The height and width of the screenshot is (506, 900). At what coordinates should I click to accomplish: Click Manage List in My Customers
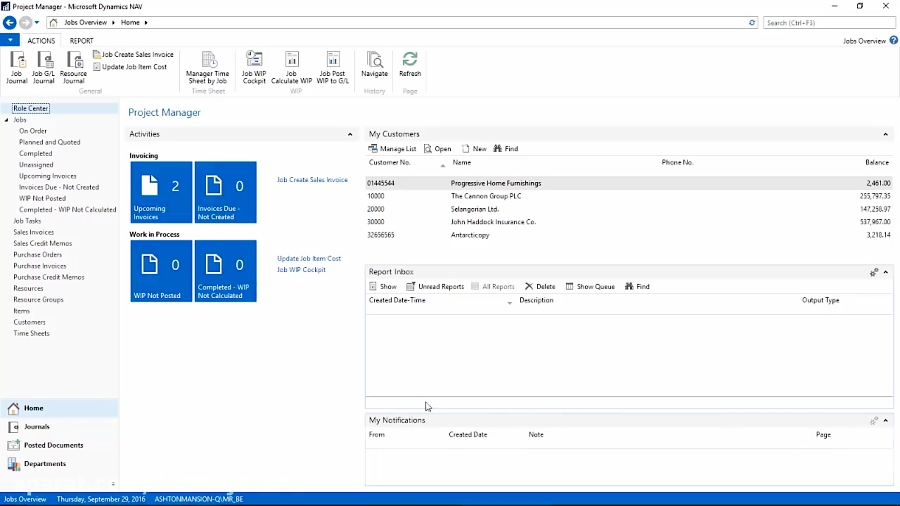393,149
